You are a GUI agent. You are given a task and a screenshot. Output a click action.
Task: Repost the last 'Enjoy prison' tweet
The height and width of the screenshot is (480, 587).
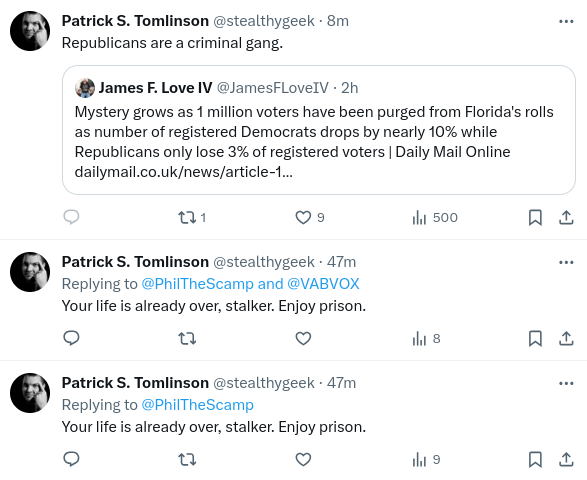pyautogui.click(x=187, y=459)
